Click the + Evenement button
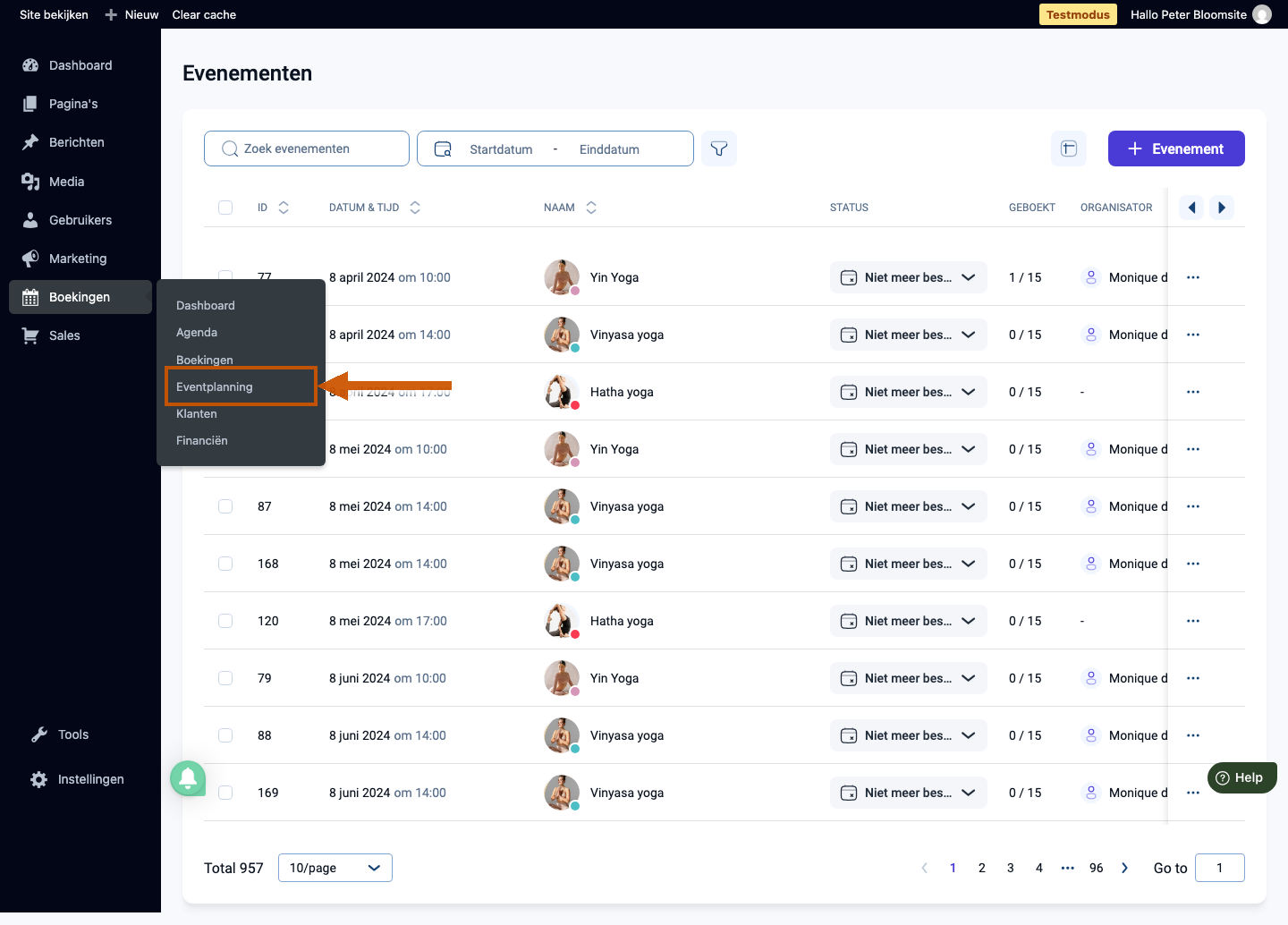1288x925 pixels. coord(1176,149)
